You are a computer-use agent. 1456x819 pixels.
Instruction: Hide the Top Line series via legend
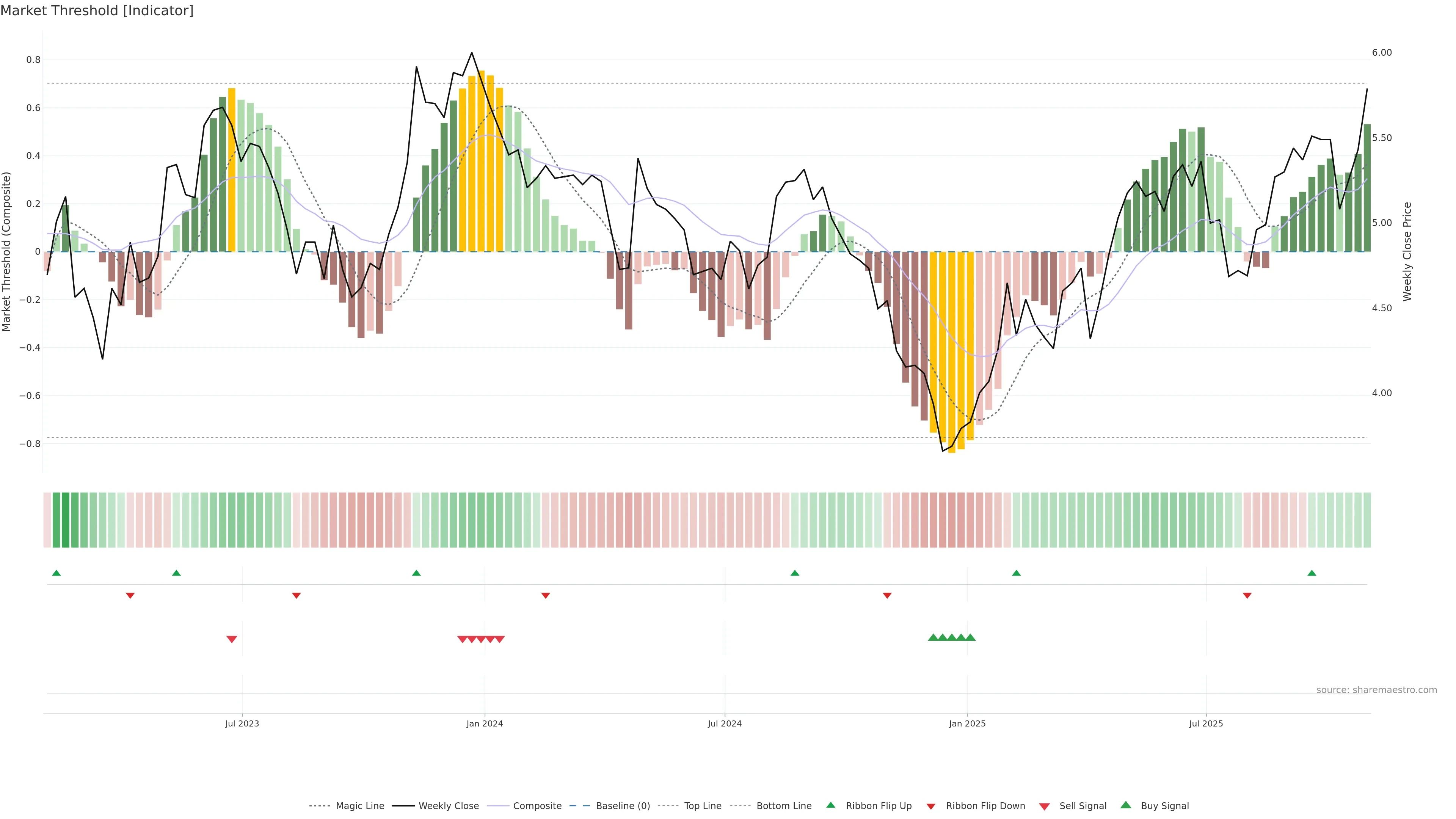[703, 806]
